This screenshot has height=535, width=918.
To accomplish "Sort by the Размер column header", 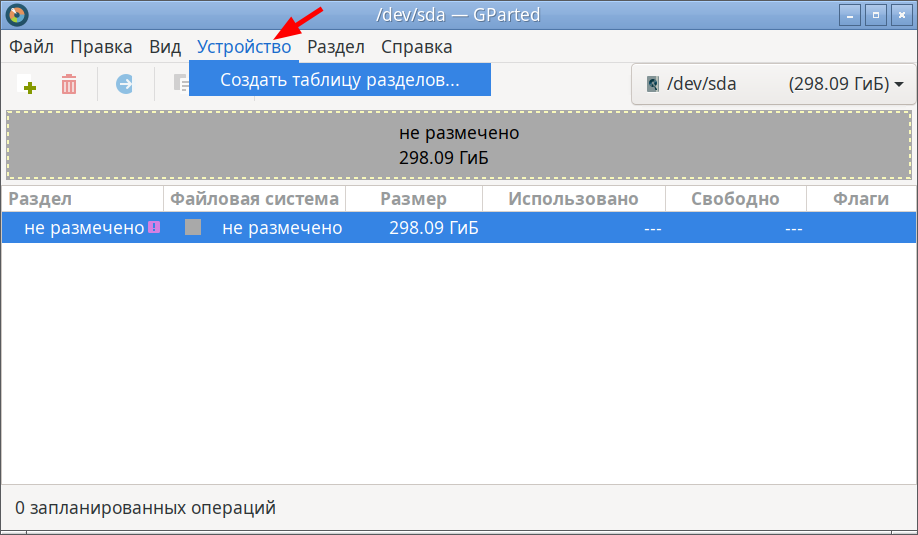I will [x=414, y=199].
